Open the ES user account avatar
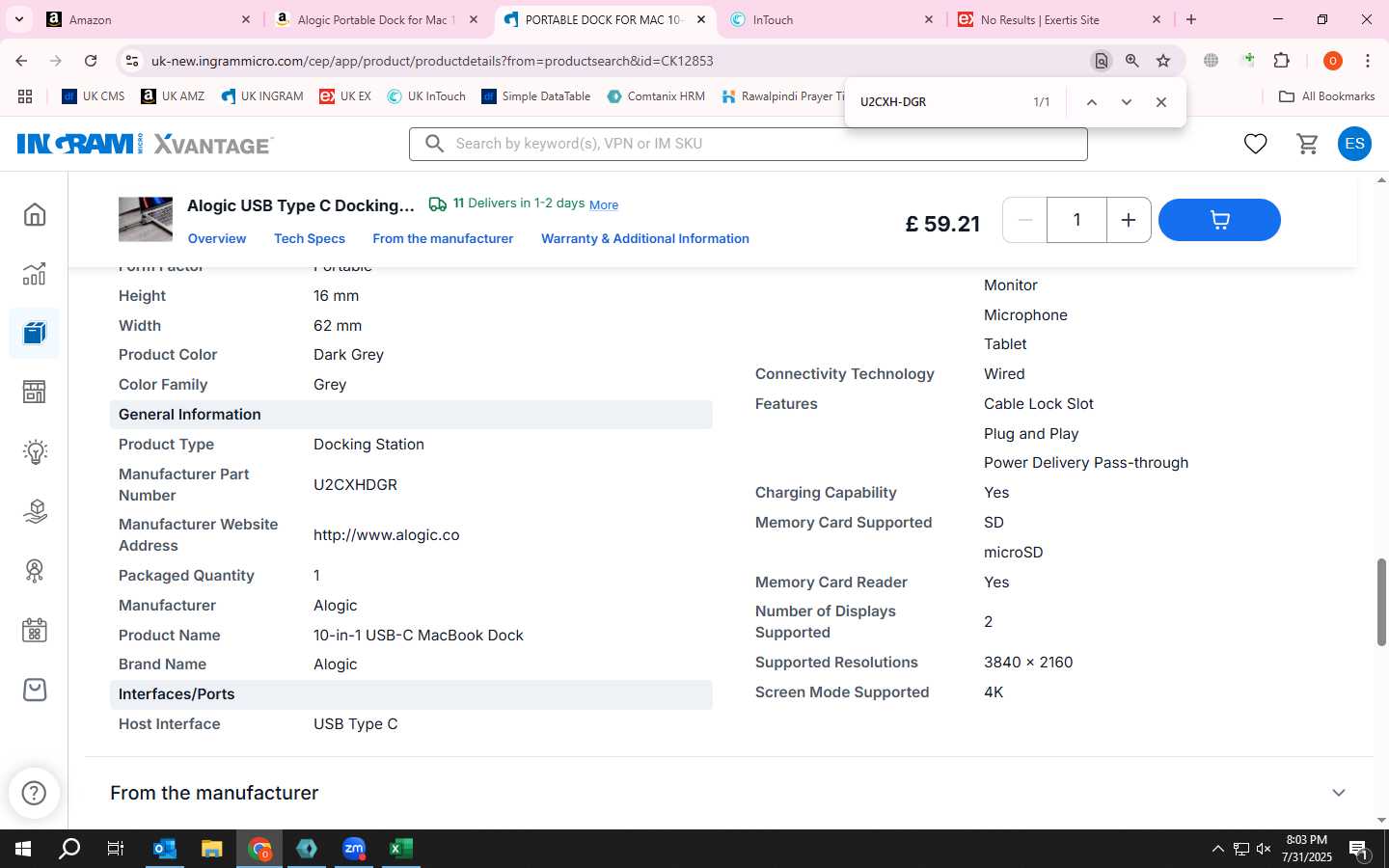 [1354, 144]
